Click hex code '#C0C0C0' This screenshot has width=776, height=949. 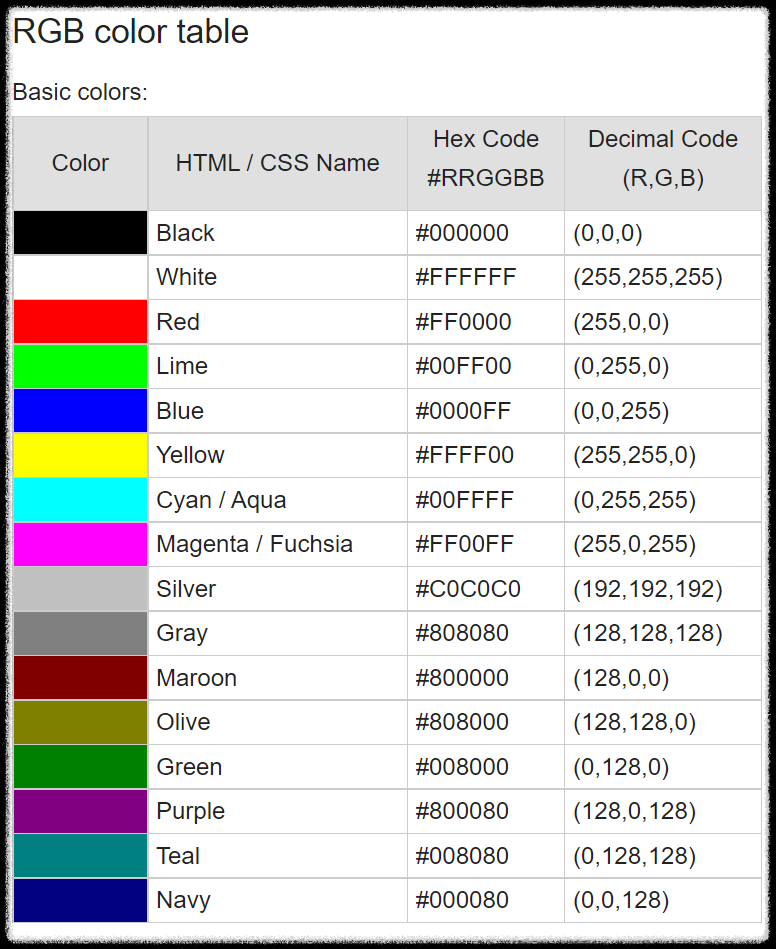[x=468, y=589]
